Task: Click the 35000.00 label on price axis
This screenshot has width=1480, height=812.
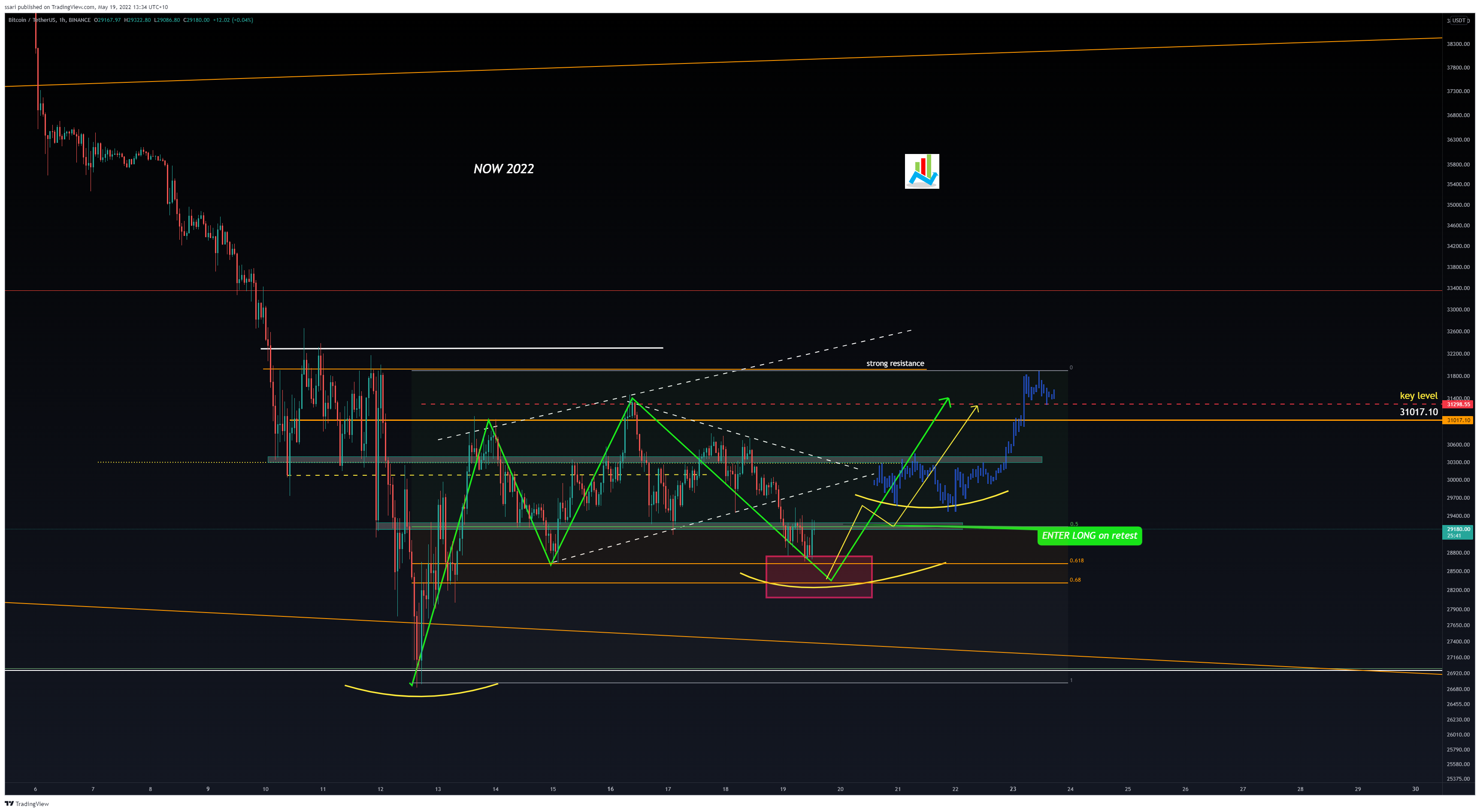Action: 1458,205
